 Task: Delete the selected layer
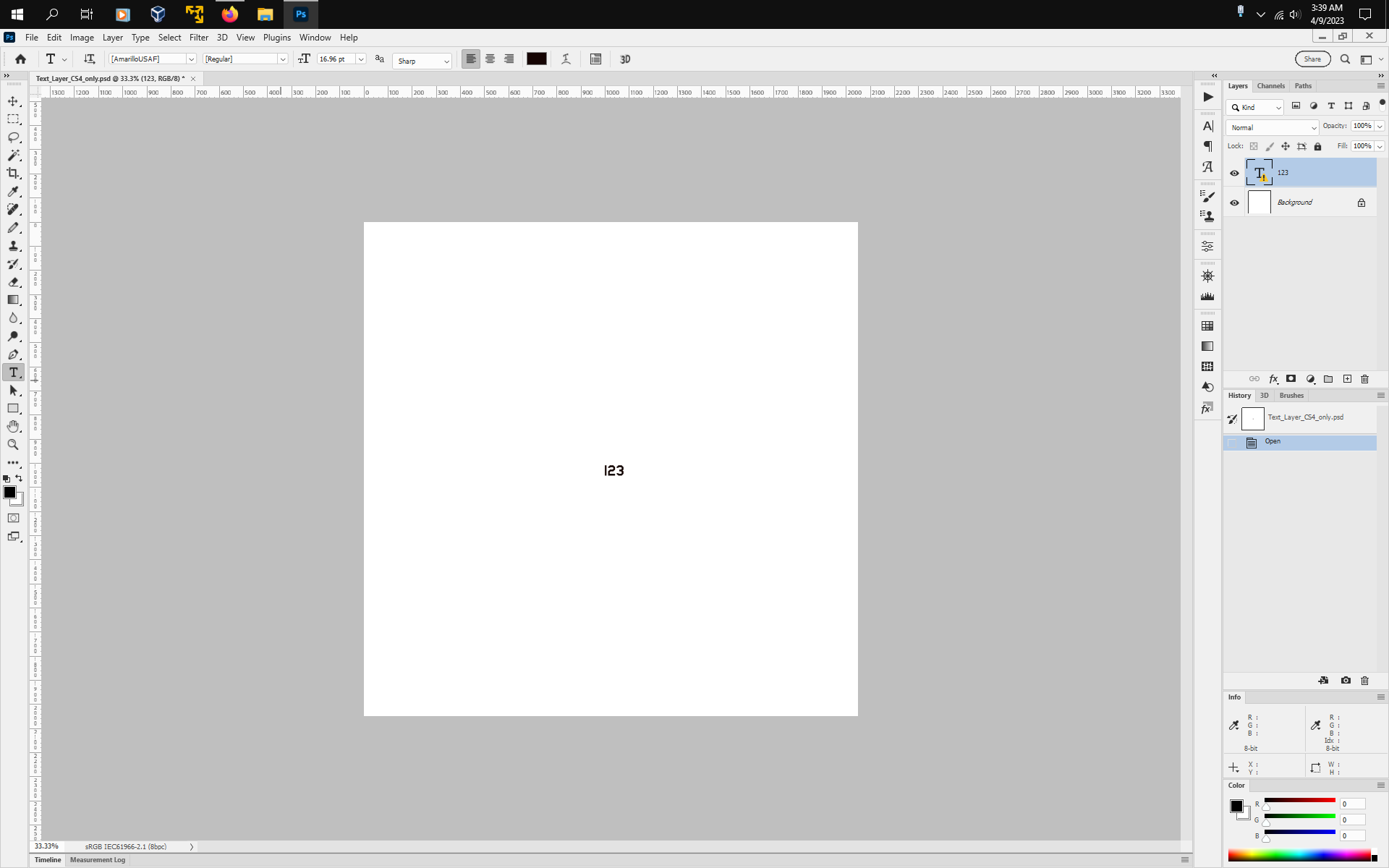1365,379
